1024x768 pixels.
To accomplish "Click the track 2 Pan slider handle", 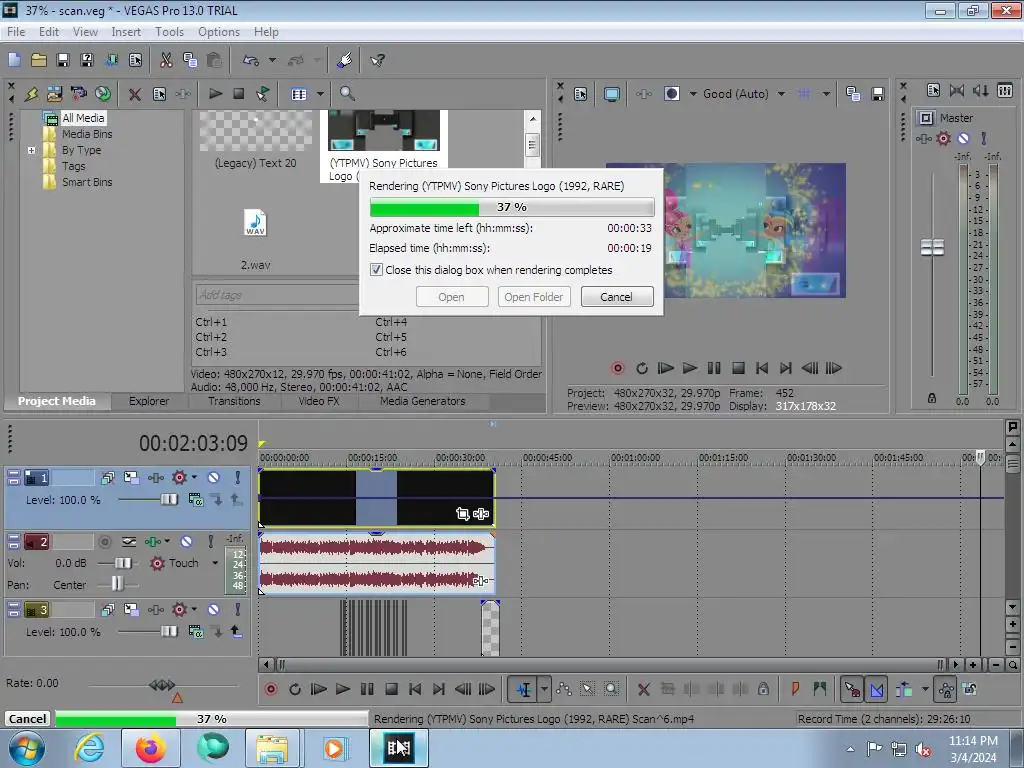I will [117, 584].
